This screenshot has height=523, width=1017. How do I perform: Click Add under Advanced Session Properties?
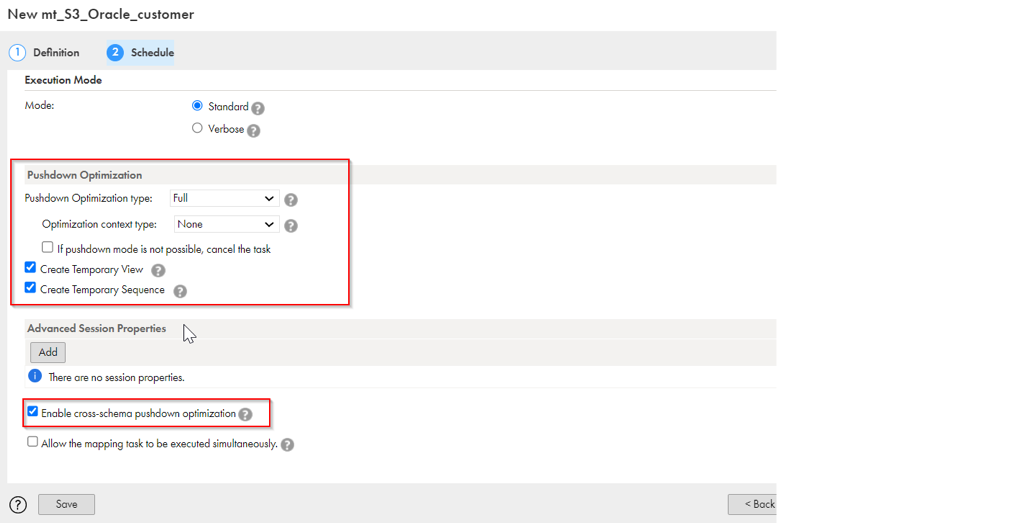click(x=48, y=352)
